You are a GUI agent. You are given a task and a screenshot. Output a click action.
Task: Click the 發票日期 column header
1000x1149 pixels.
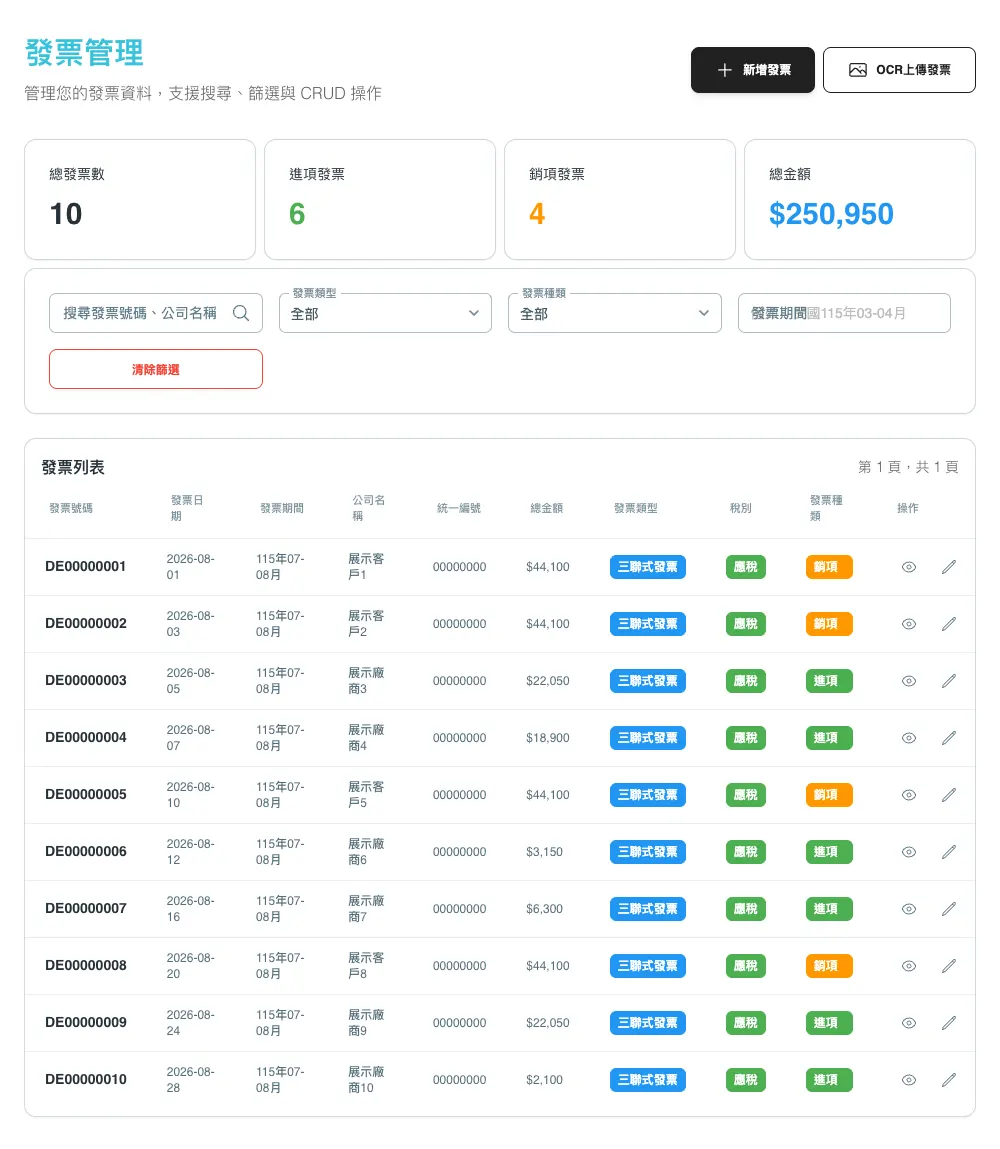tap(187, 508)
